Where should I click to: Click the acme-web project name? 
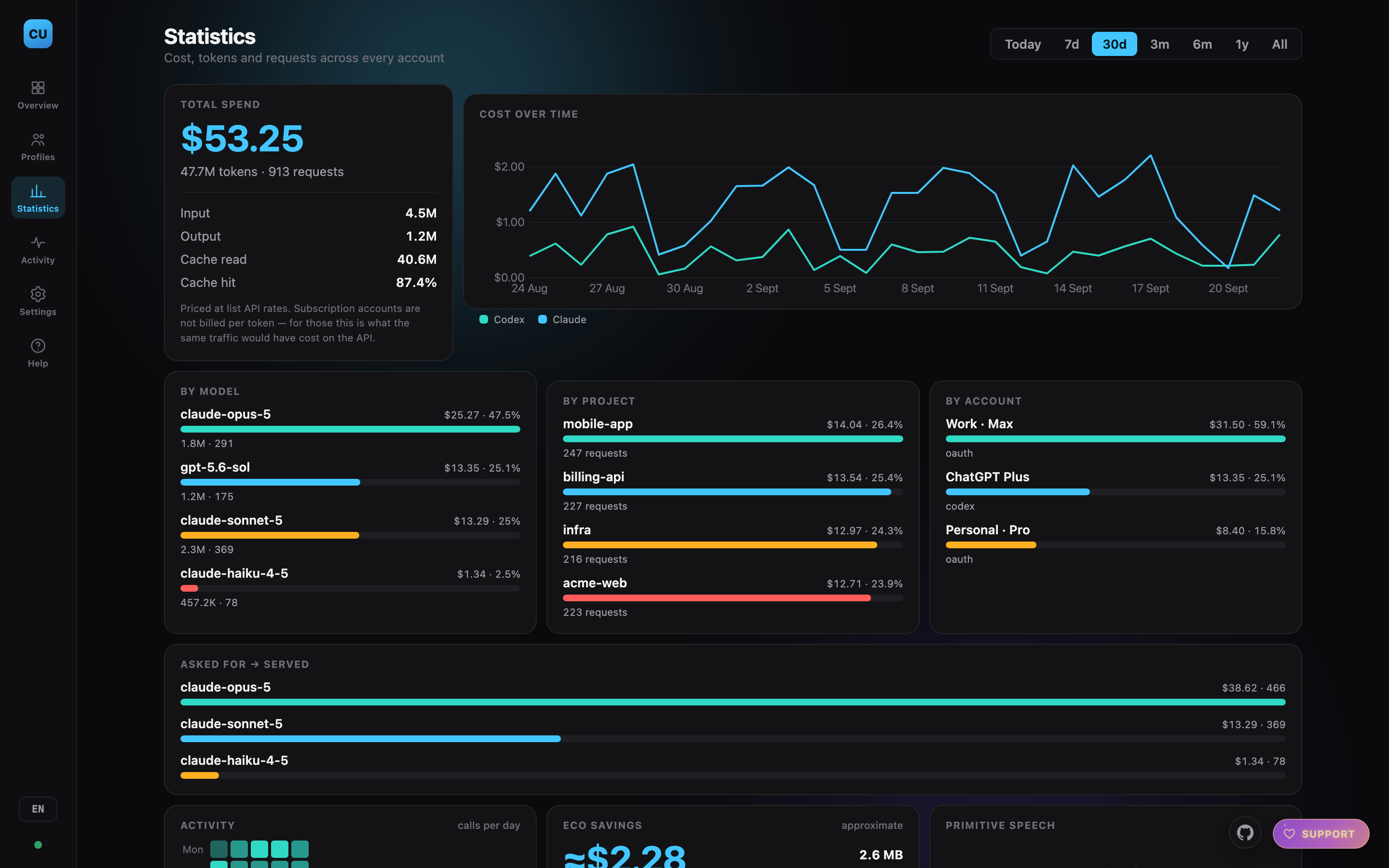tap(595, 583)
